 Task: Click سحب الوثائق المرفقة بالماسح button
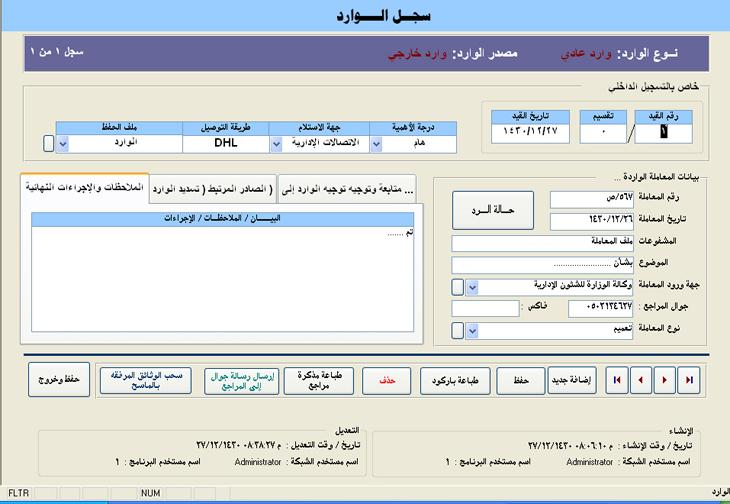pos(146,380)
